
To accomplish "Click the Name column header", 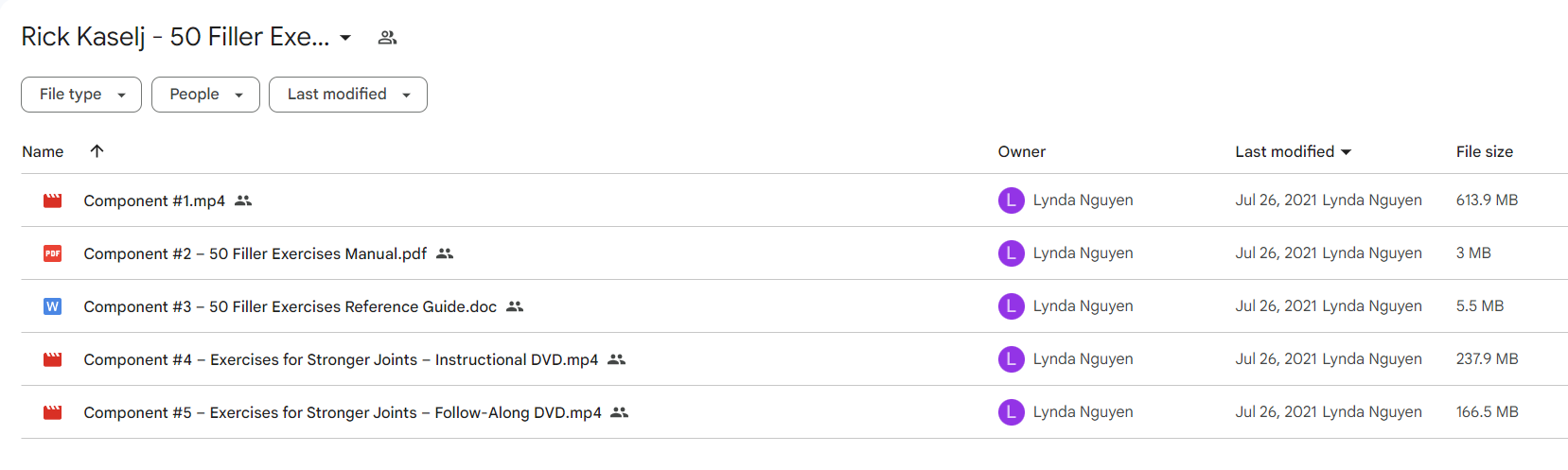I will pyautogui.click(x=43, y=151).
